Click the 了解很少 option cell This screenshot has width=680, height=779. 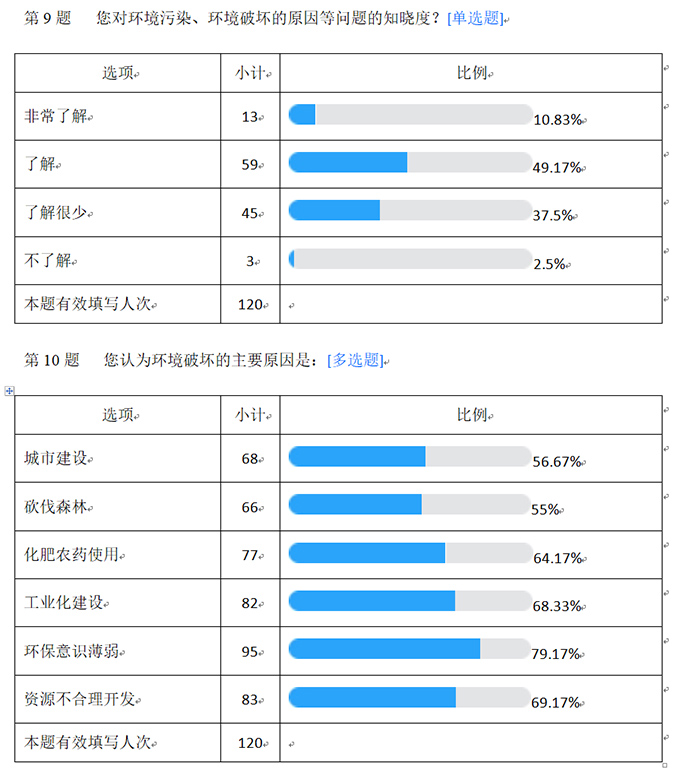click(118, 213)
